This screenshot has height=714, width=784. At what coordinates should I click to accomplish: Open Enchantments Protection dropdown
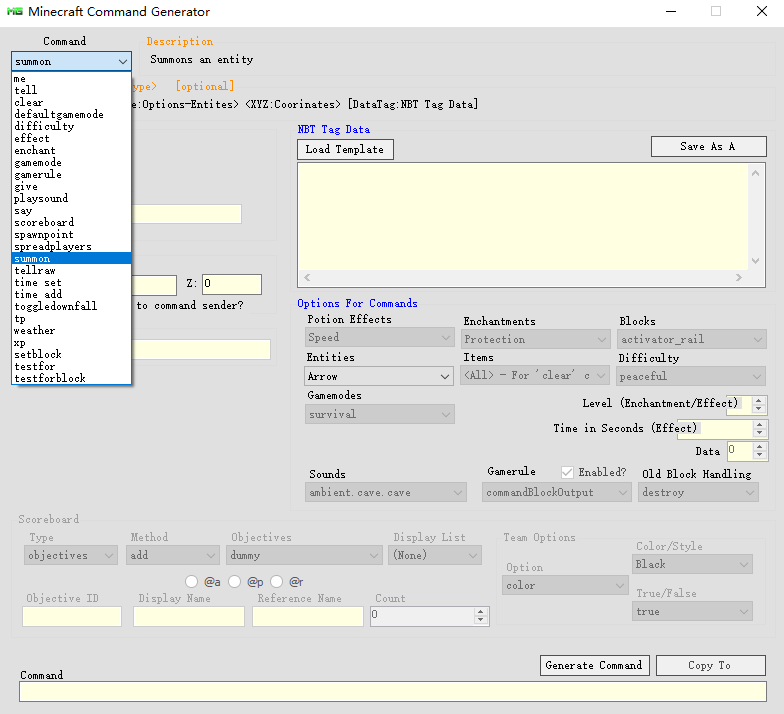point(536,339)
